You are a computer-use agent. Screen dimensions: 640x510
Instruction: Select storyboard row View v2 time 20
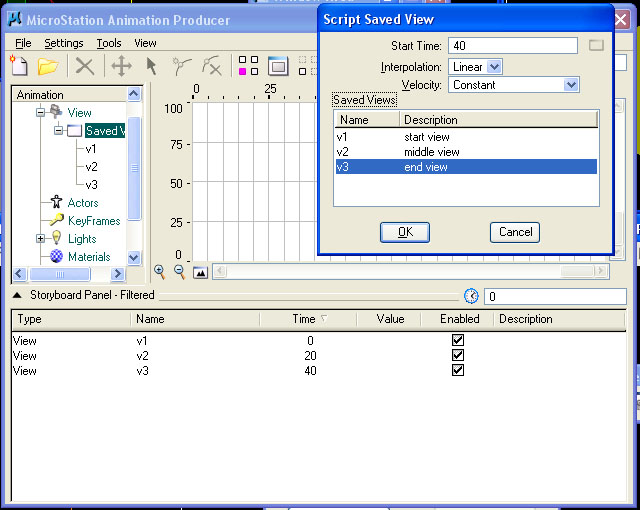pos(318,355)
